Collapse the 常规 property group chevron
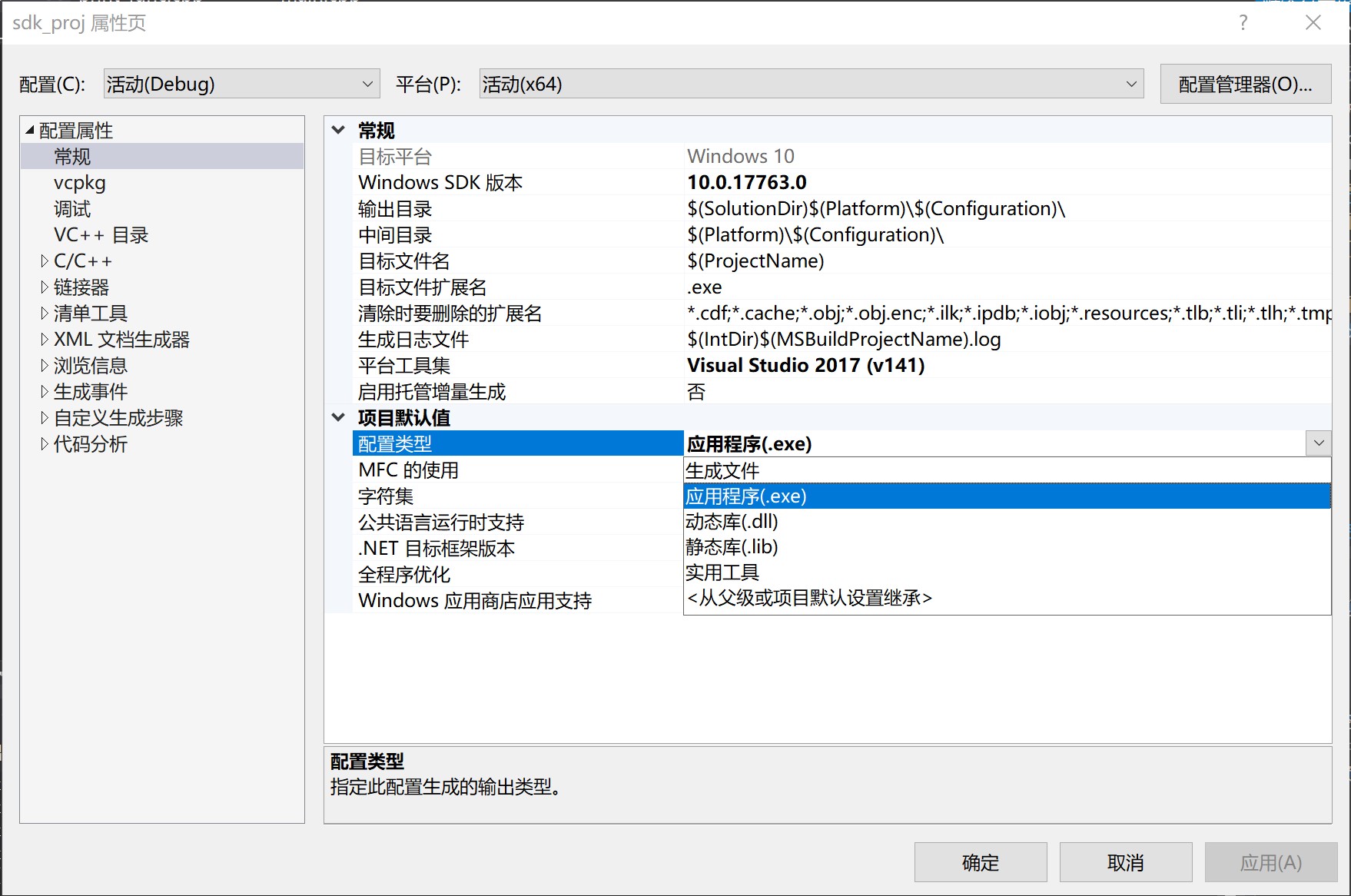1351x896 pixels. [338, 130]
